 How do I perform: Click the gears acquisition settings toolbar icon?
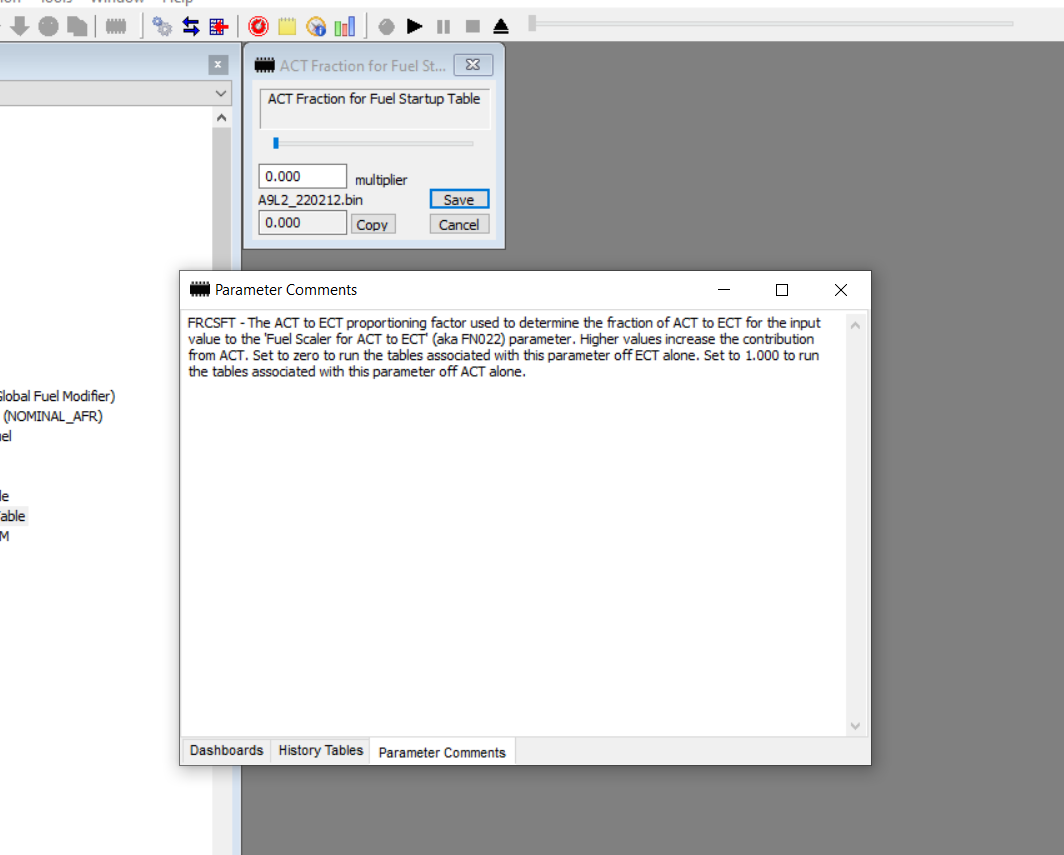click(x=162, y=26)
